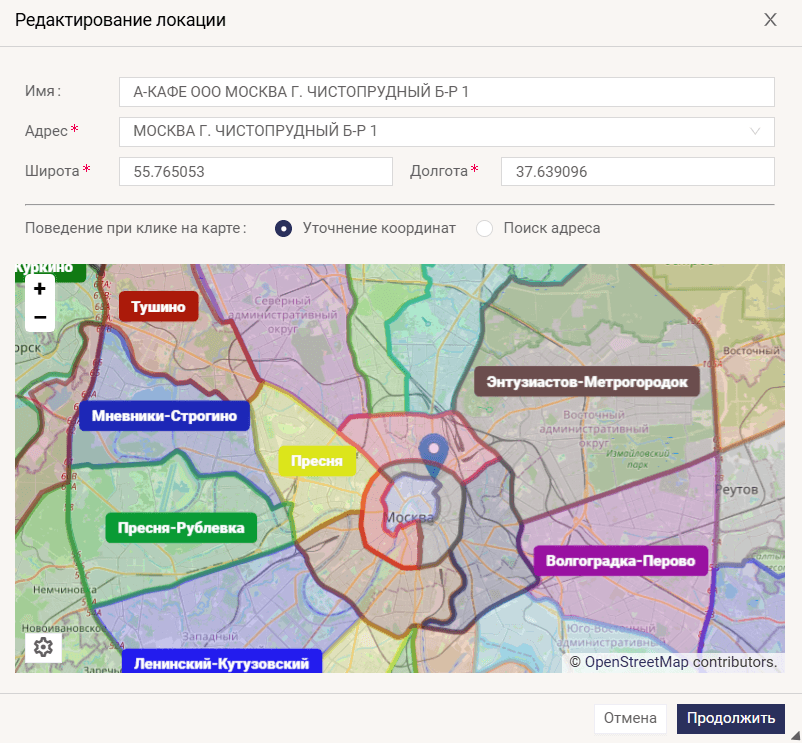Click the blue location pin marker
This screenshot has width=802, height=743.
pyautogui.click(x=433, y=453)
